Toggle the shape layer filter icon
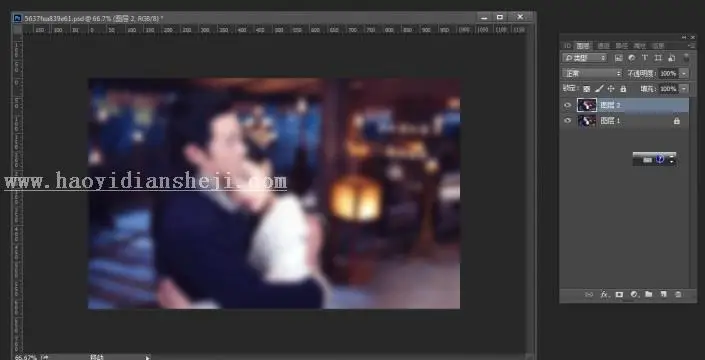 pos(658,58)
